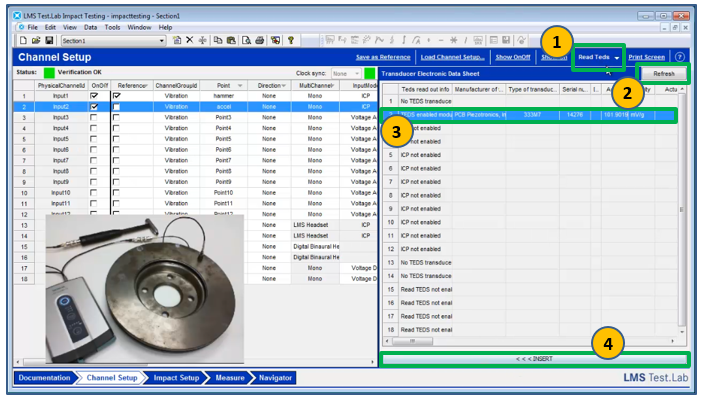The width and height of the screenshot is (701, 401).
Task: Check the OnOff box for Input3
Action: point(94,118)
